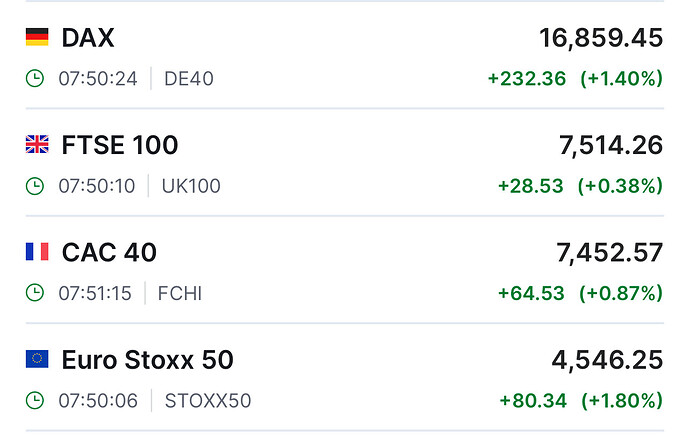Click the EU flag icon beside Euro Stoxx 50
690x437 pixels.
(x=36, y=359)
